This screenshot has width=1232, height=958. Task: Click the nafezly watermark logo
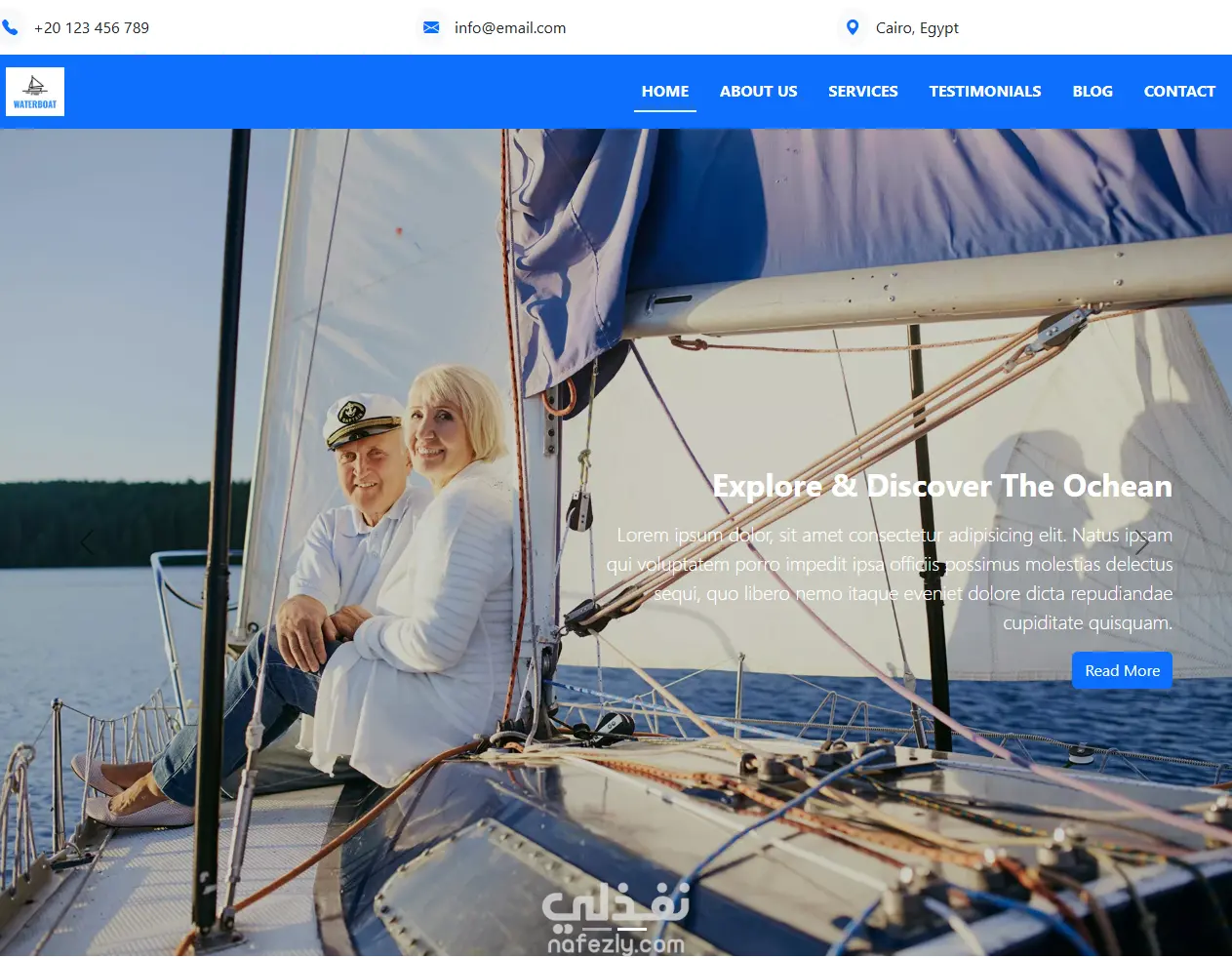pyautogui.click(x=616, y=918)
